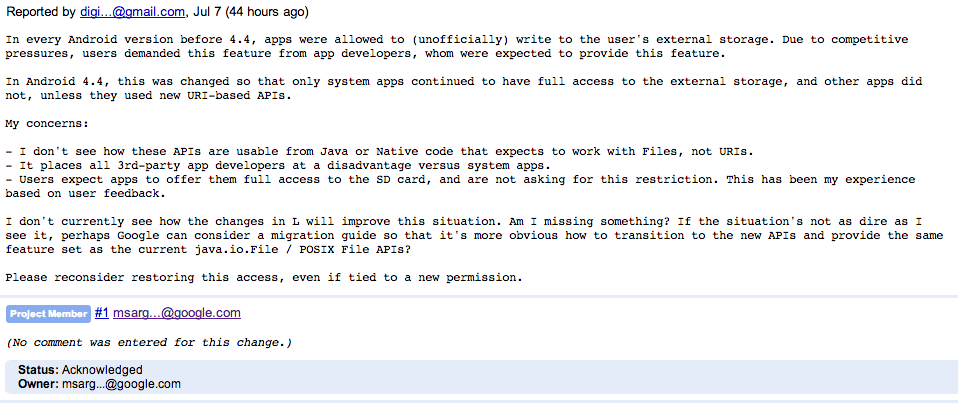Click the paragraph starting "In Android 4.4"

click(464, 89)
